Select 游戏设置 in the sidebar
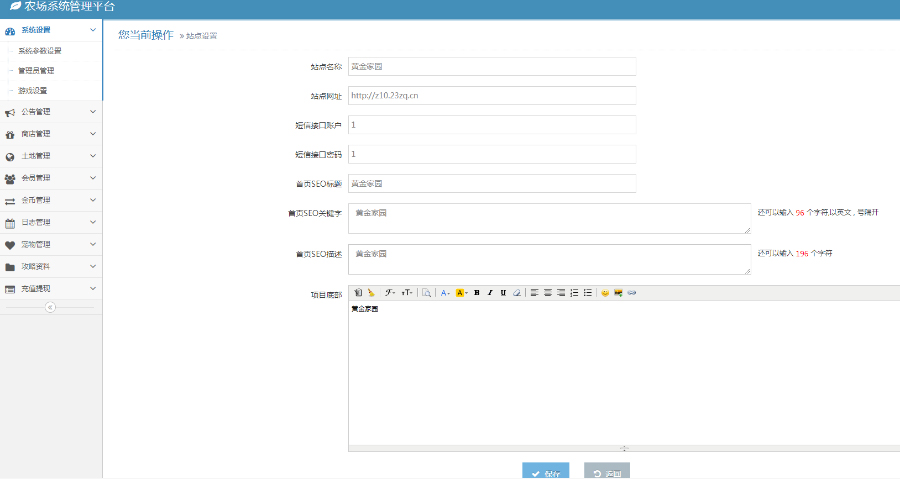 (32, 91)
